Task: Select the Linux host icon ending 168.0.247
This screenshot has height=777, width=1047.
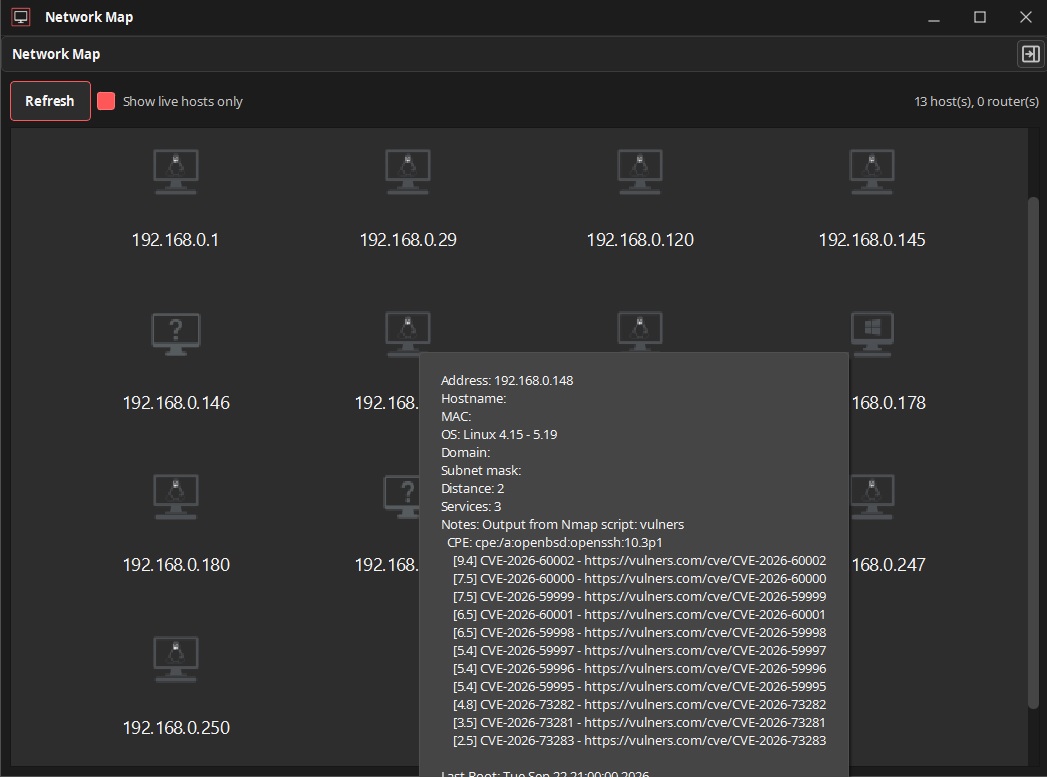Action: pos(872,497)
